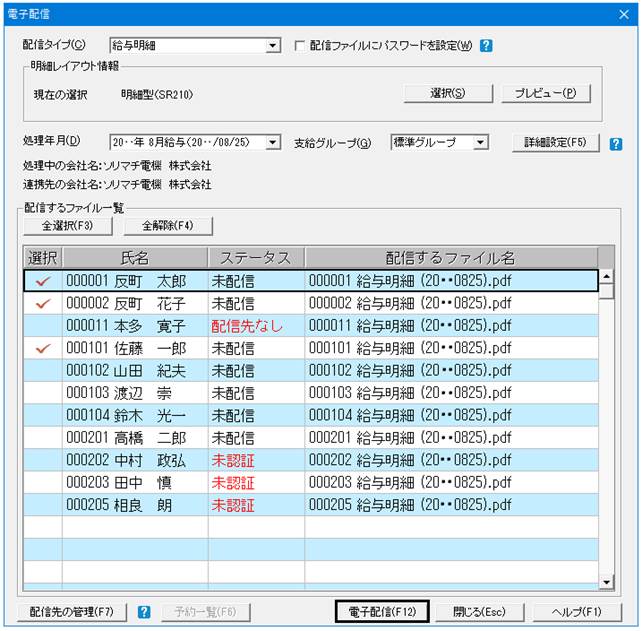Check selection cell for 000104 鈴木 光一
The image size is (642, 631).
pos(43,416)
